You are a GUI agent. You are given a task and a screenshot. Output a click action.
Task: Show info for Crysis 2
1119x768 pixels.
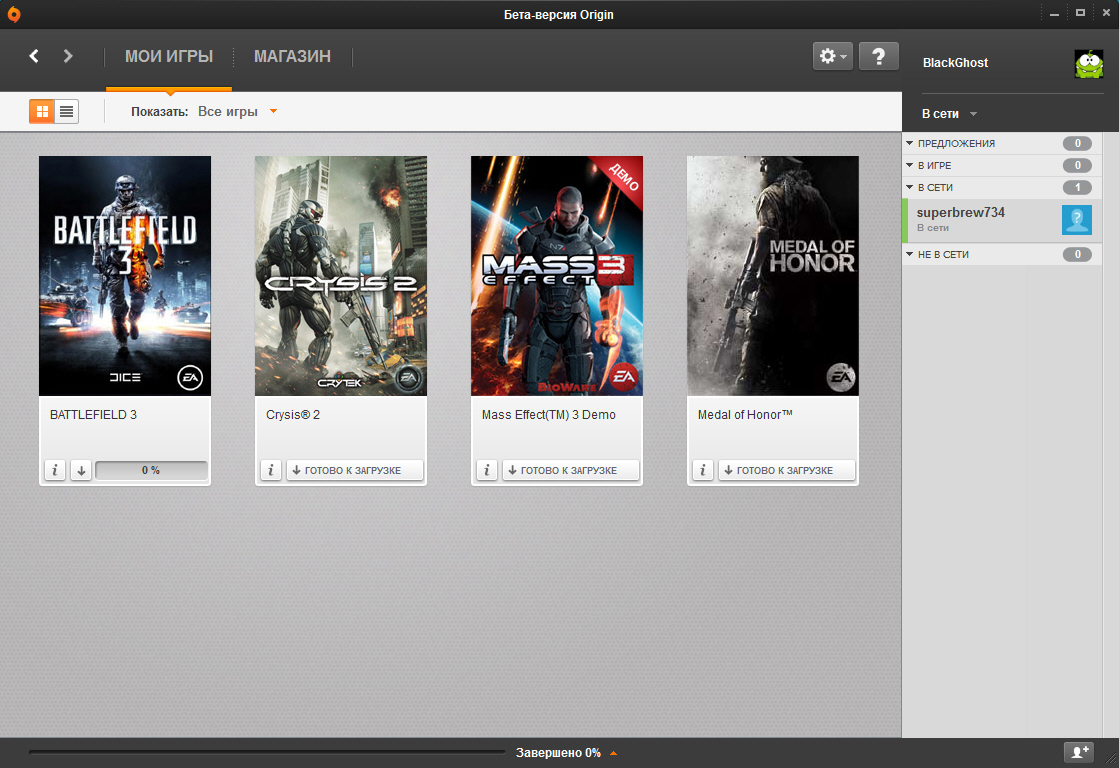click(x=270, y=470)
